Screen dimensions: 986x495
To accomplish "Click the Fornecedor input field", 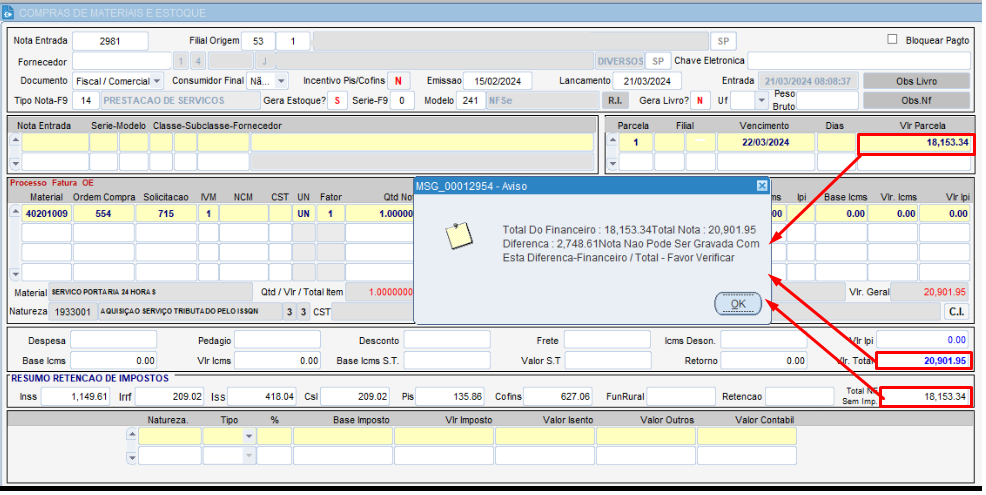I will point(122,61).
